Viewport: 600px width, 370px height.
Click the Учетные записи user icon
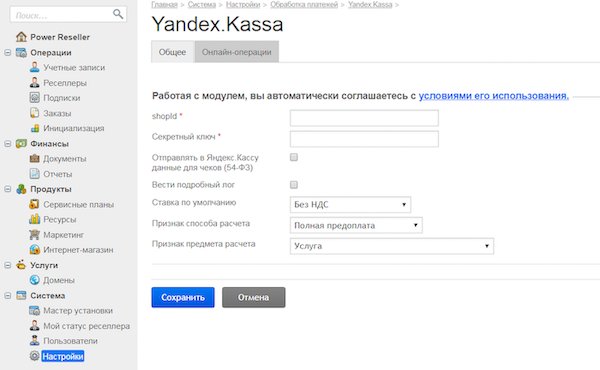point(34,67)
